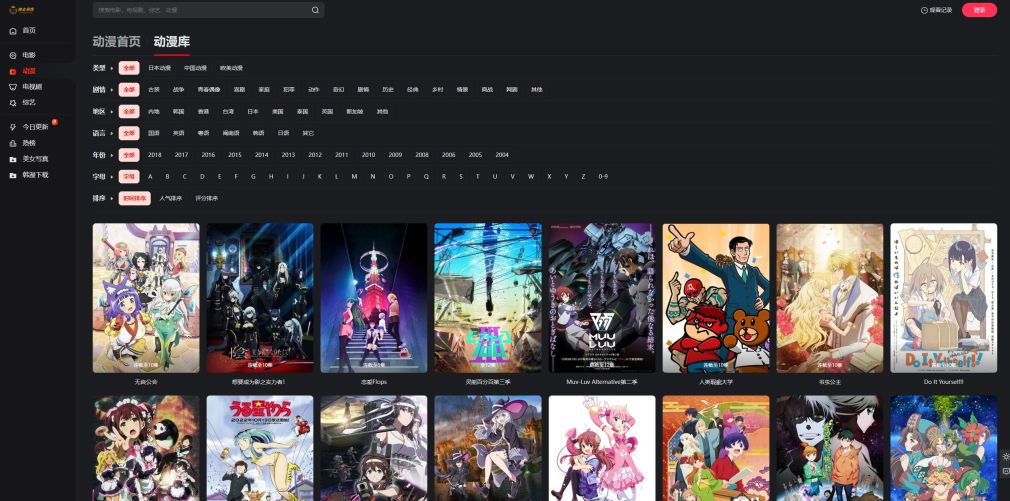1010x501 pixels.
Task: Open the 热榜 hot ranking sidebar icon
Action: pos(13,143)
